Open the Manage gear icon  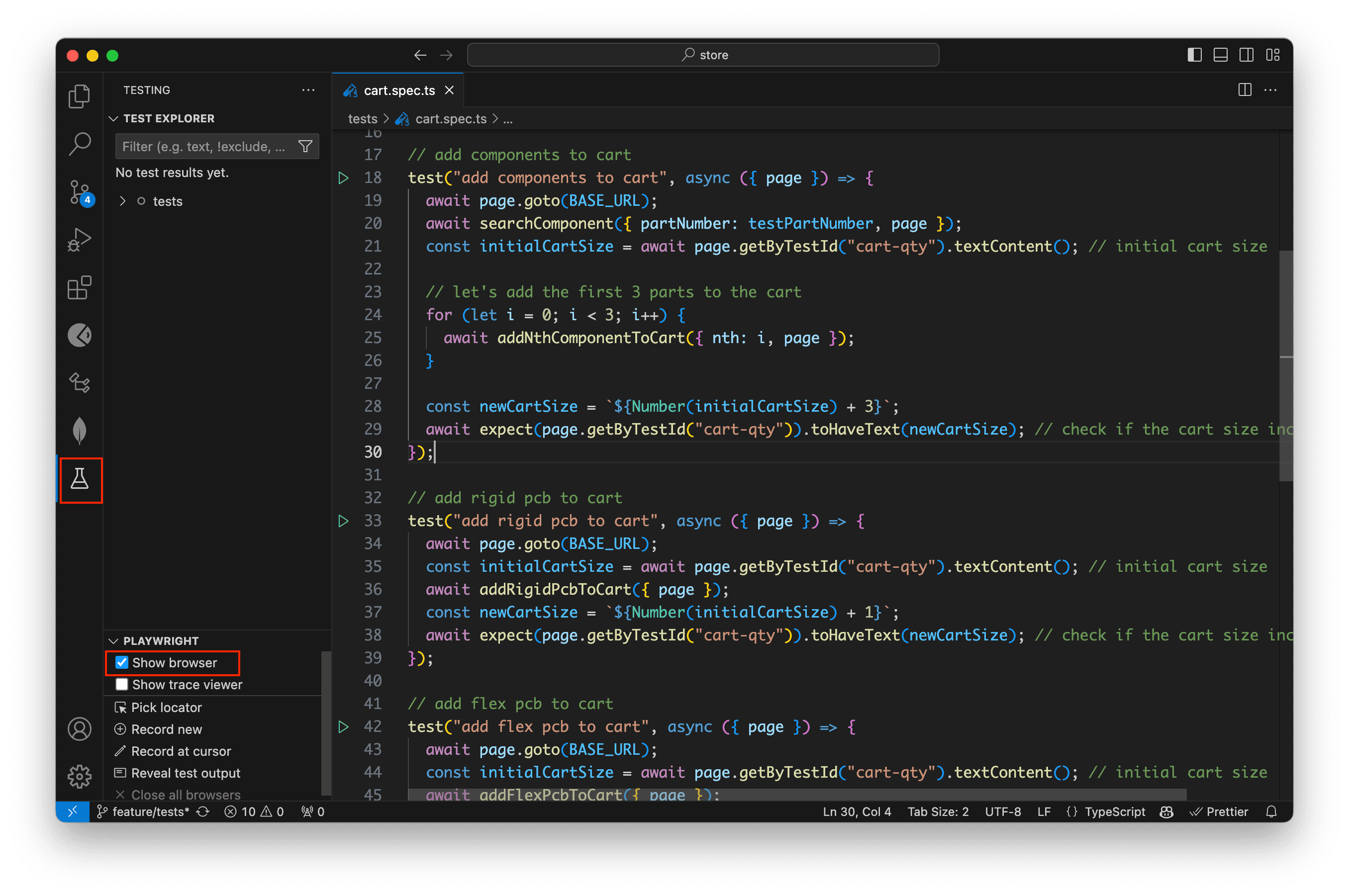pyautogui.click(x=80, y=776)
